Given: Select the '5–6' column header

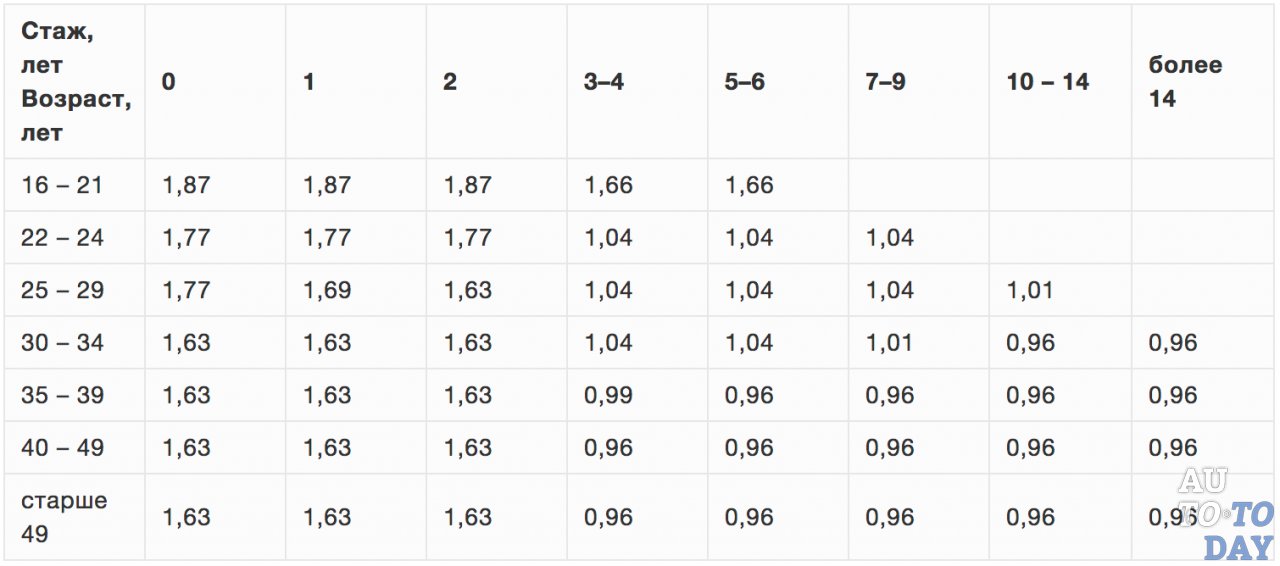Looking at the screenshot, I should point(745,82).
